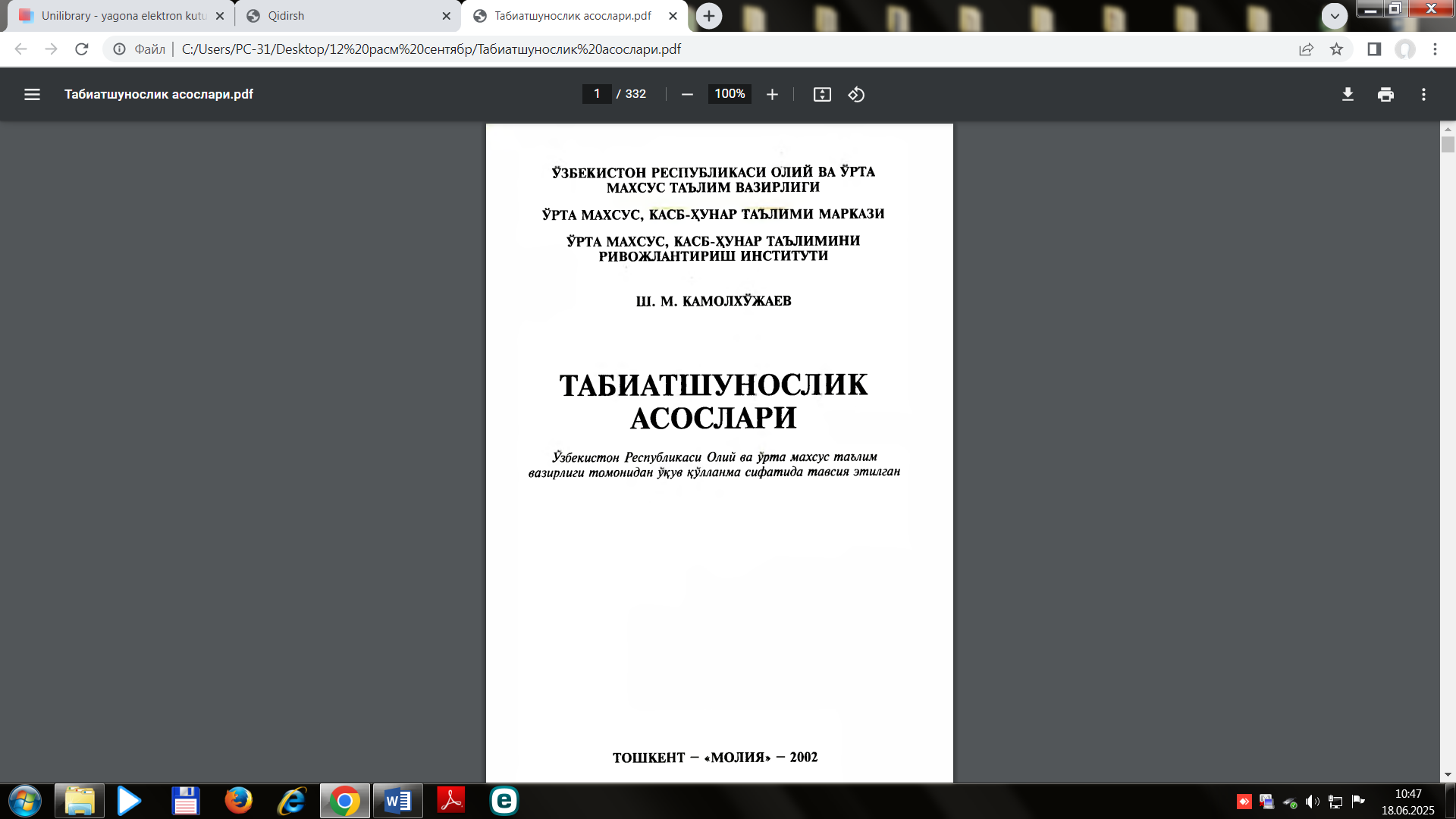Launch Microsoft Word from the taskbar
The height and width of the screenshot is (819, 1456).
[x=397, y=801]
